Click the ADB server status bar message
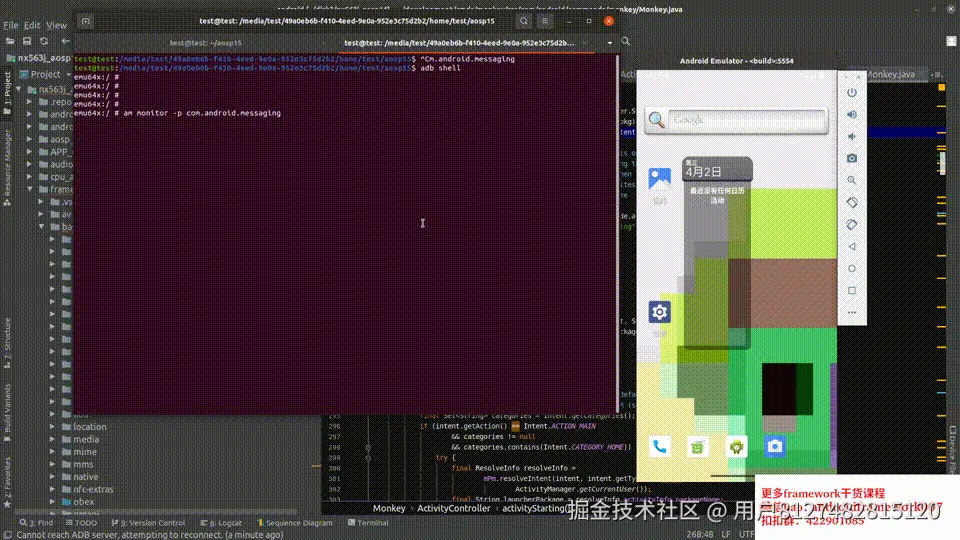This screenshot has height=540, width=960. point(150,534)
